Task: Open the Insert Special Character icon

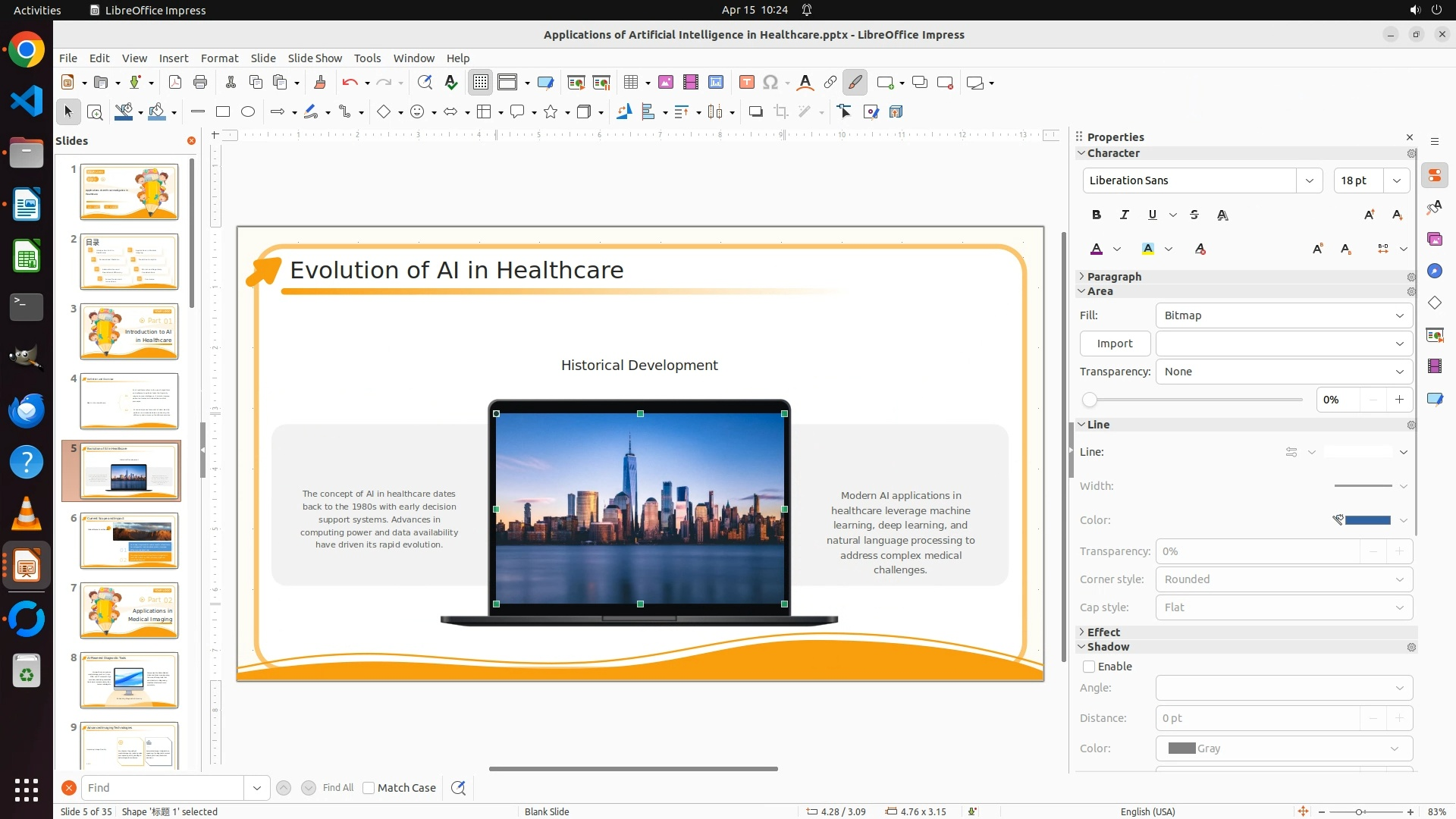Action: pyautogui.click(x=770, y=83)
